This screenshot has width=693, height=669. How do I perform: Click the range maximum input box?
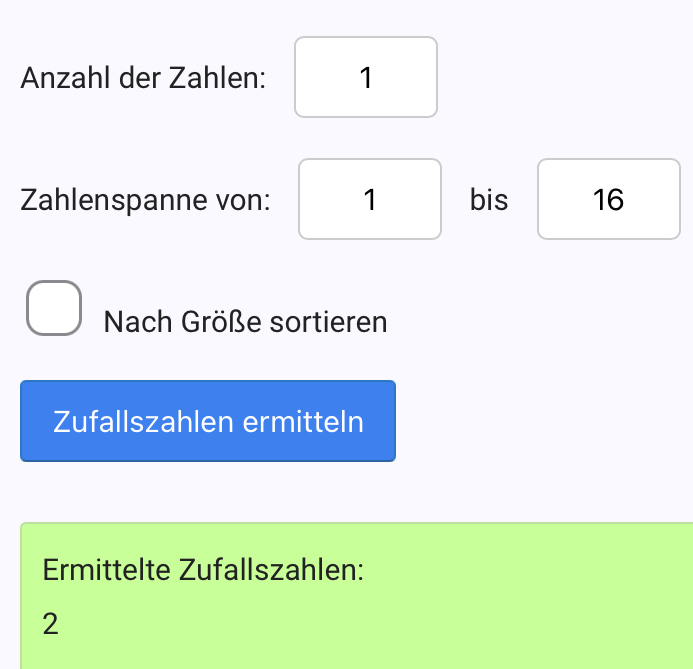608,199
